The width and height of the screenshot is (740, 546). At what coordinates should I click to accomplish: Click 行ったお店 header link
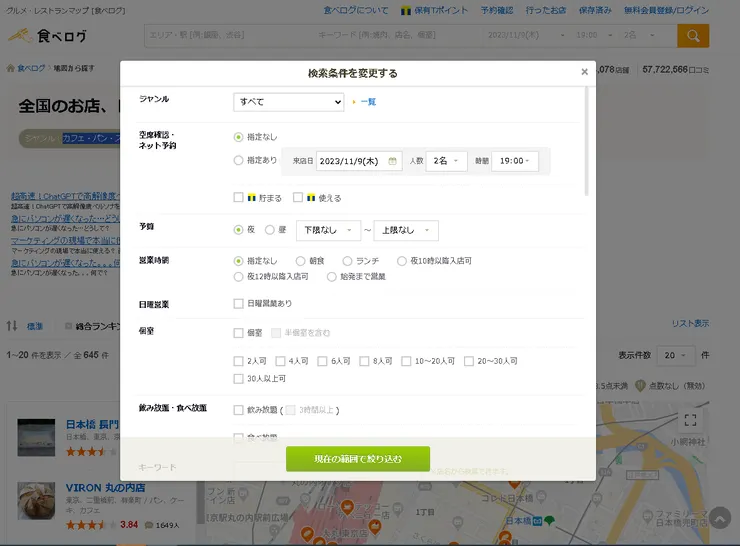click(546, 10)
